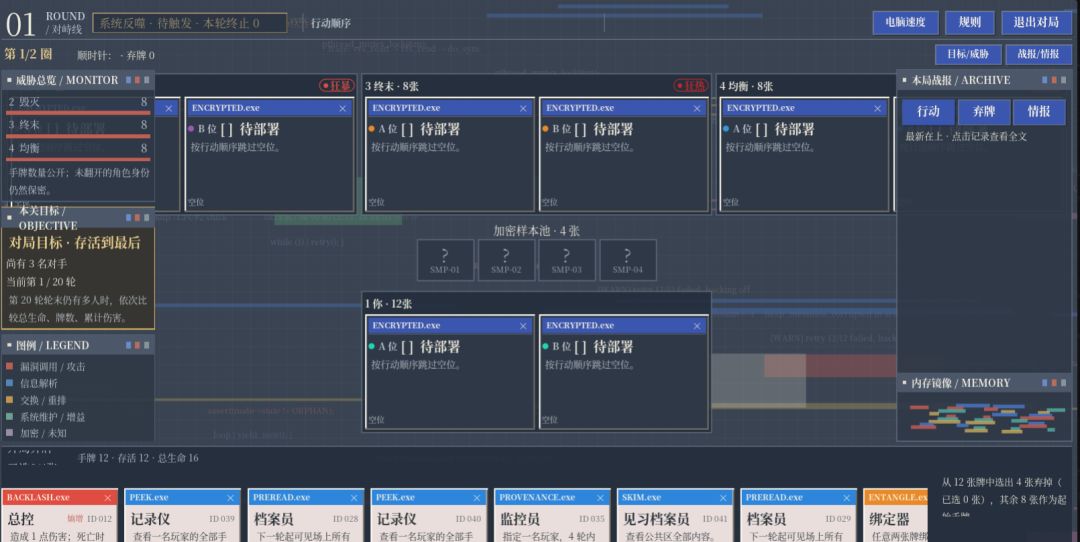Image resolution: width=1080 pixels, height=542 pixels.
Task: Click the 对局目标 · 存活到最后 objective text
Action: click(x=74, y=242)
